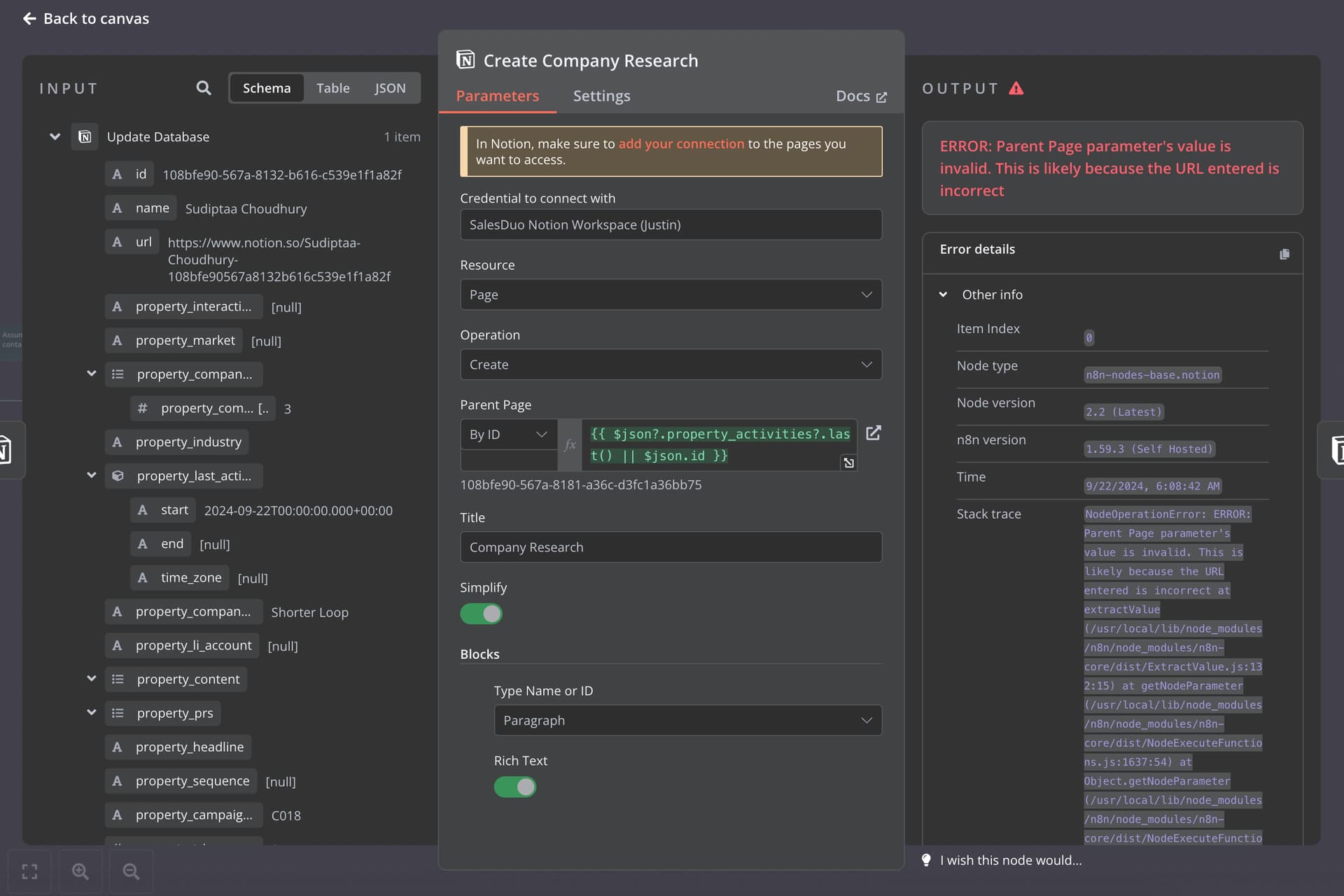1344x896 pixels.
Task: Select the end field pill
Action: (161, 544)
